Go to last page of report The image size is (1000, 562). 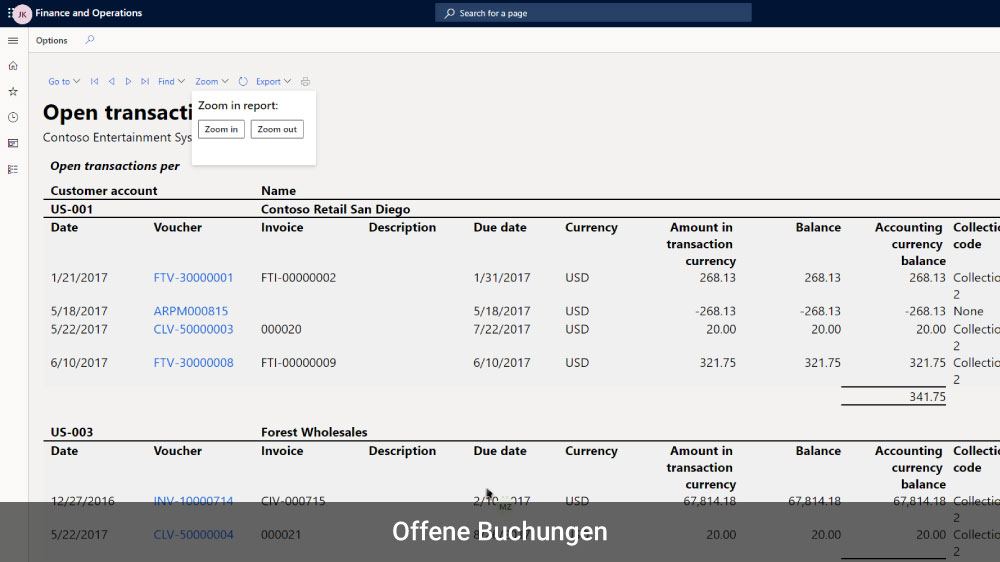pos(145,82)
